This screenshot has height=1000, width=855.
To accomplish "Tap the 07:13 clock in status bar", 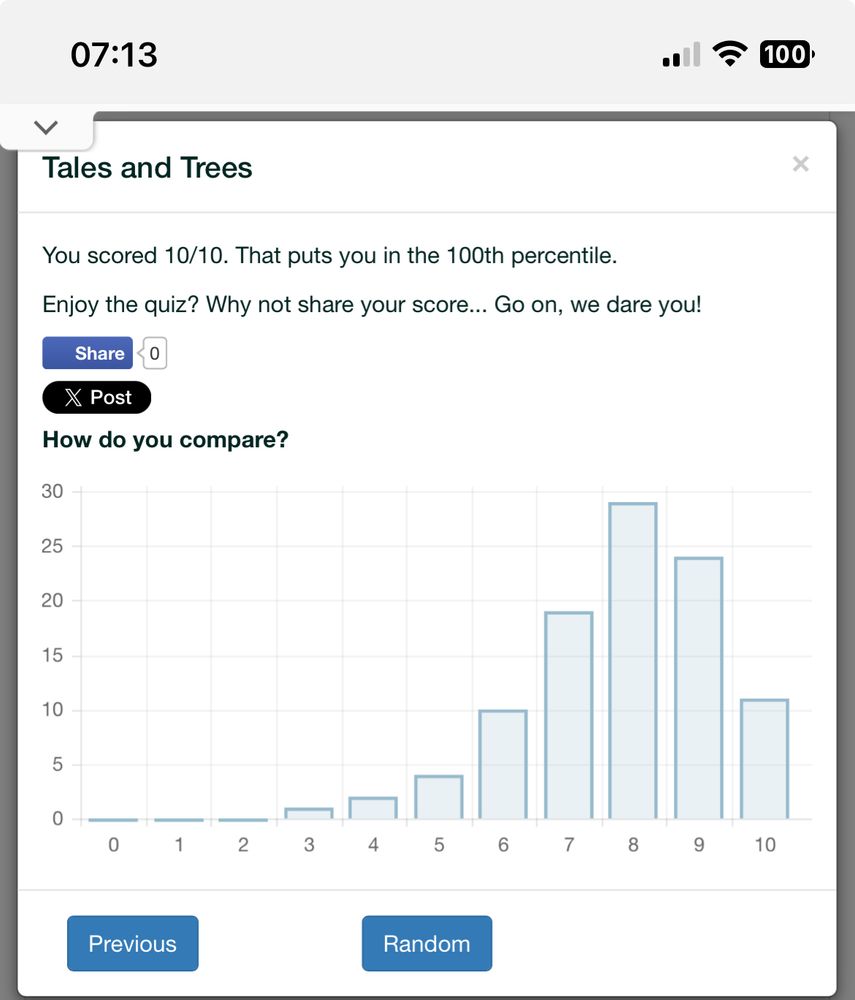I will coord(114,54).
